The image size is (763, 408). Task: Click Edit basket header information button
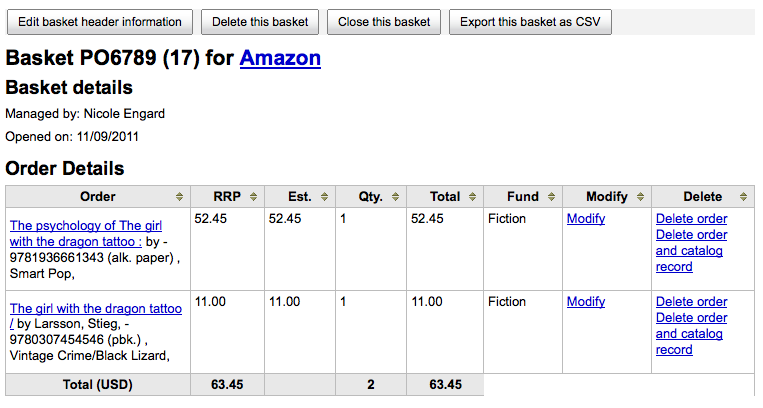tap(100, 22)
